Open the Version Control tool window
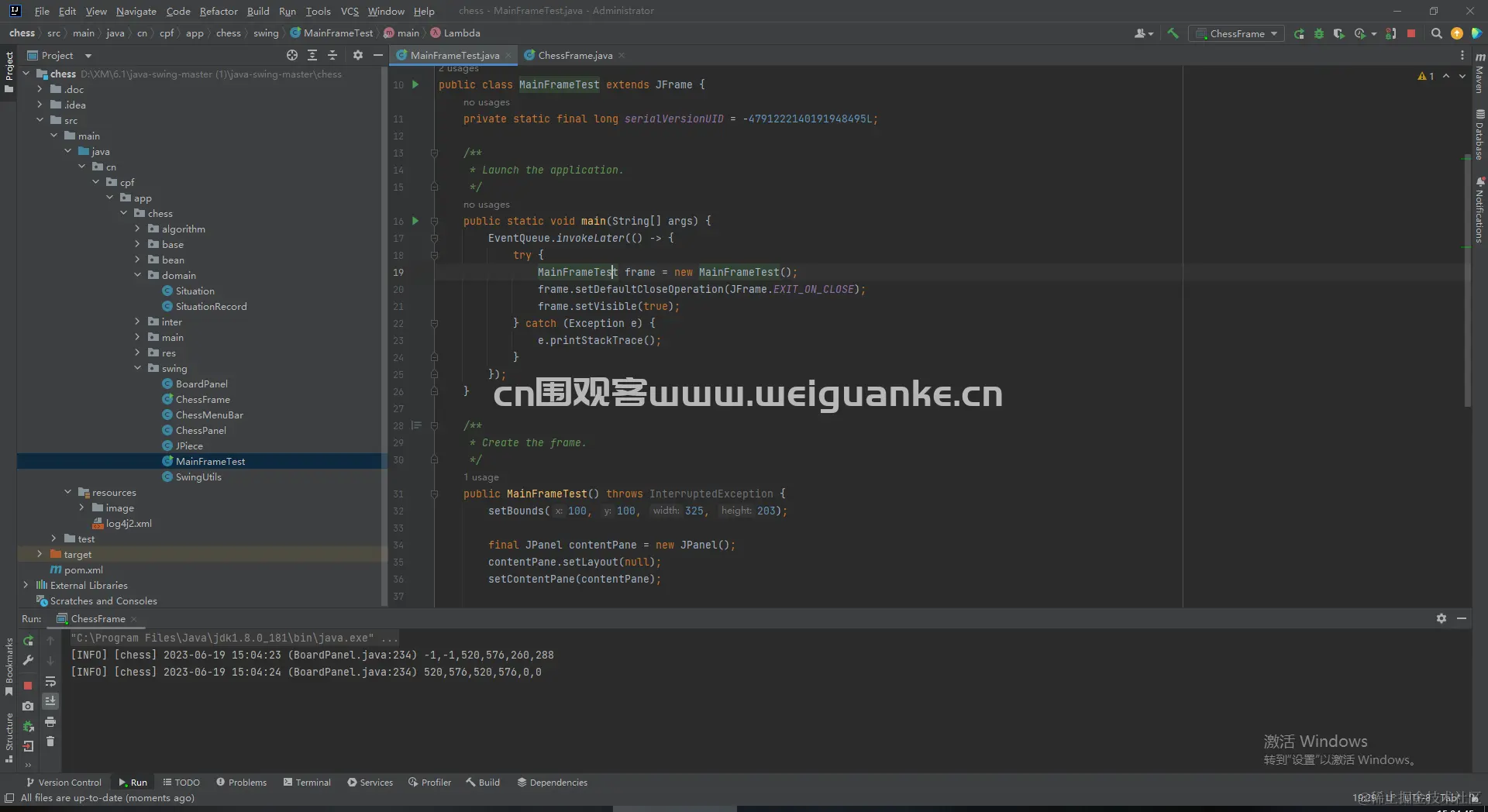Image resolution: width=1488 pixels, height=812 pixels. tap(64, 783)
